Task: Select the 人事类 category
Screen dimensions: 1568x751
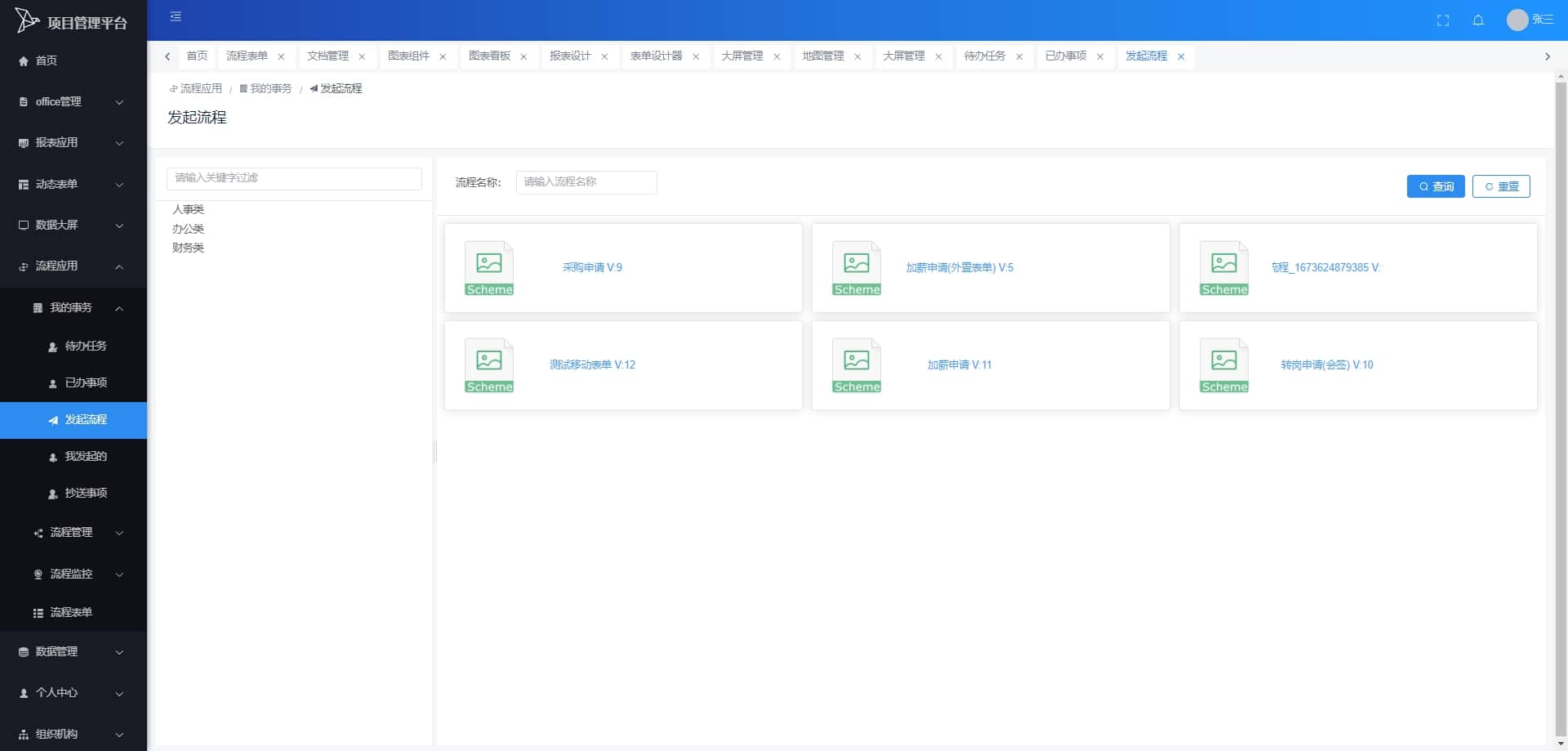Action: coord(188,210)
